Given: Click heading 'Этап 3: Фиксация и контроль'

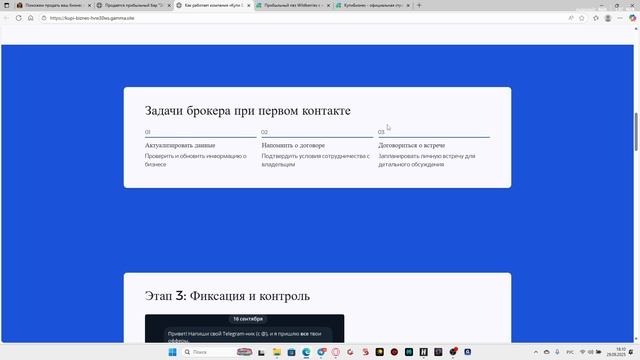Looking at the screenshot, I should pos(227,296).
